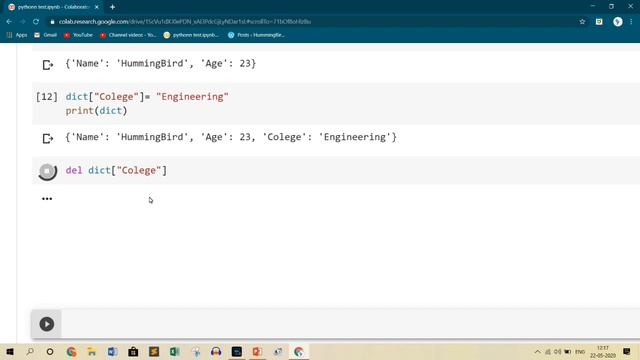Bookmark this page with the star icon

coord(582,22)
